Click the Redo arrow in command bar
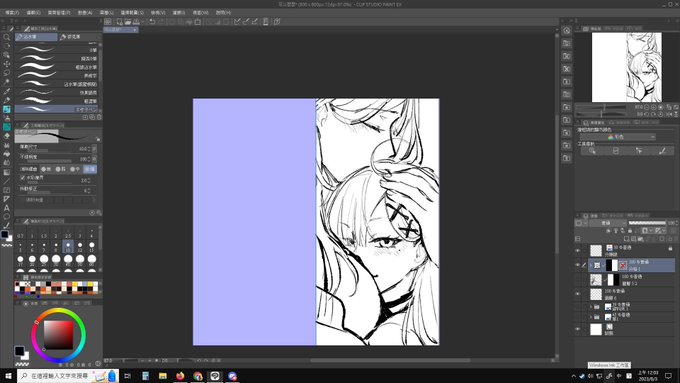The image size is (680, 383). [160, 21]
